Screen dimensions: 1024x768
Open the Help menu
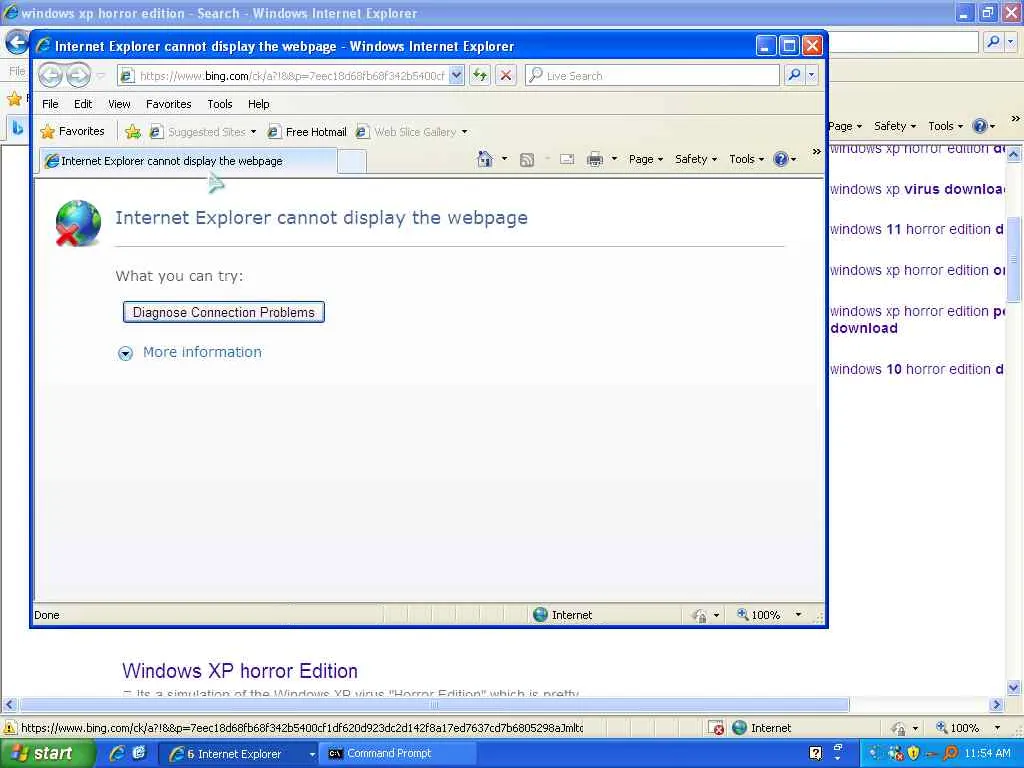(259, 104)
